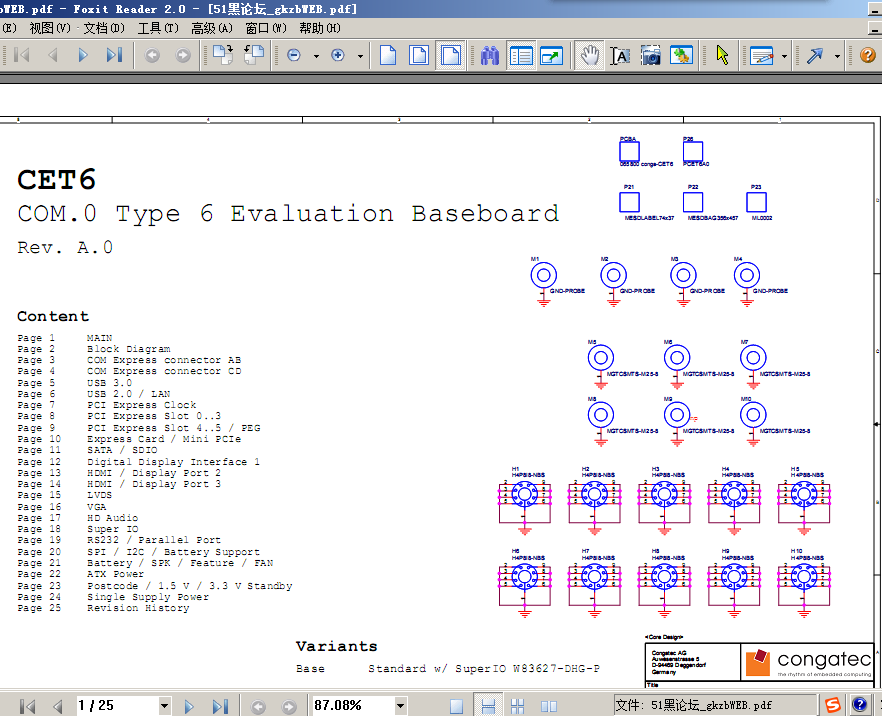
Task: Select the typewriter comment tool
Action: pos(762,55)
